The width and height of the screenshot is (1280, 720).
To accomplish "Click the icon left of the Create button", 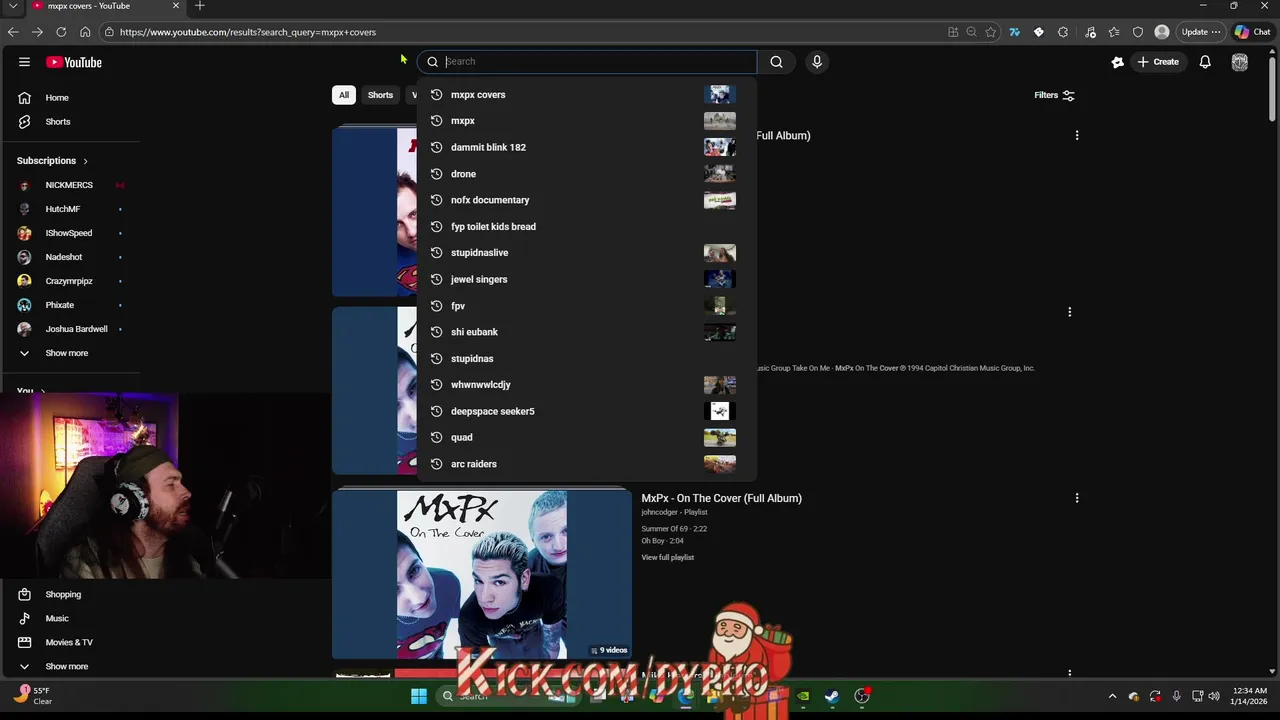I will tap(1118, 62).
